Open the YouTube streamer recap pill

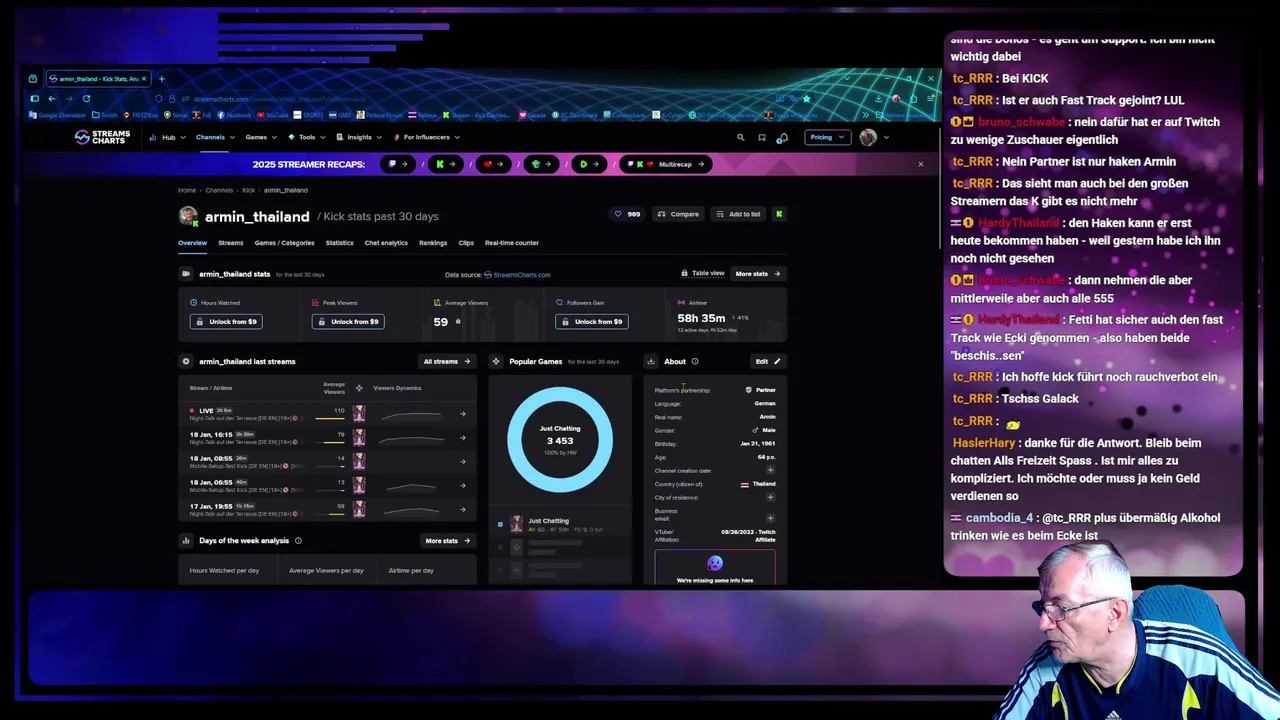pyautogui.click(x=493, y=164)
